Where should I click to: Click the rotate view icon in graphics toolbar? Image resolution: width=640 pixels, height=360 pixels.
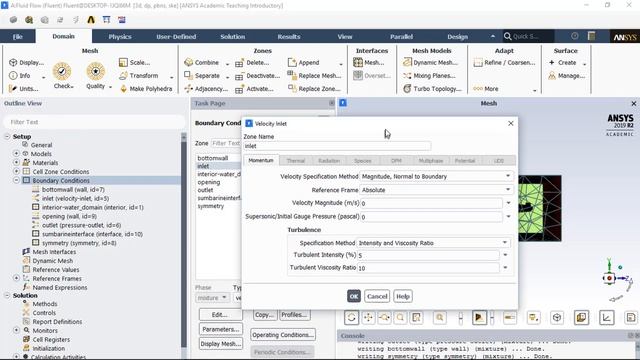[x=351, y=317]
